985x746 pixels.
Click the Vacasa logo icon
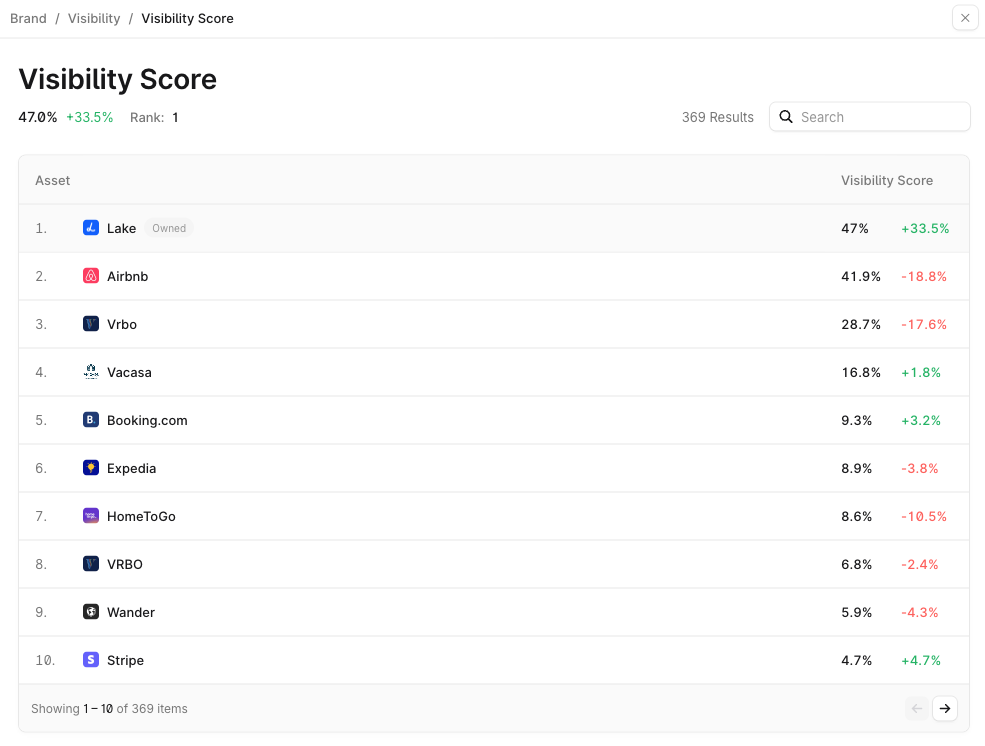91,372
